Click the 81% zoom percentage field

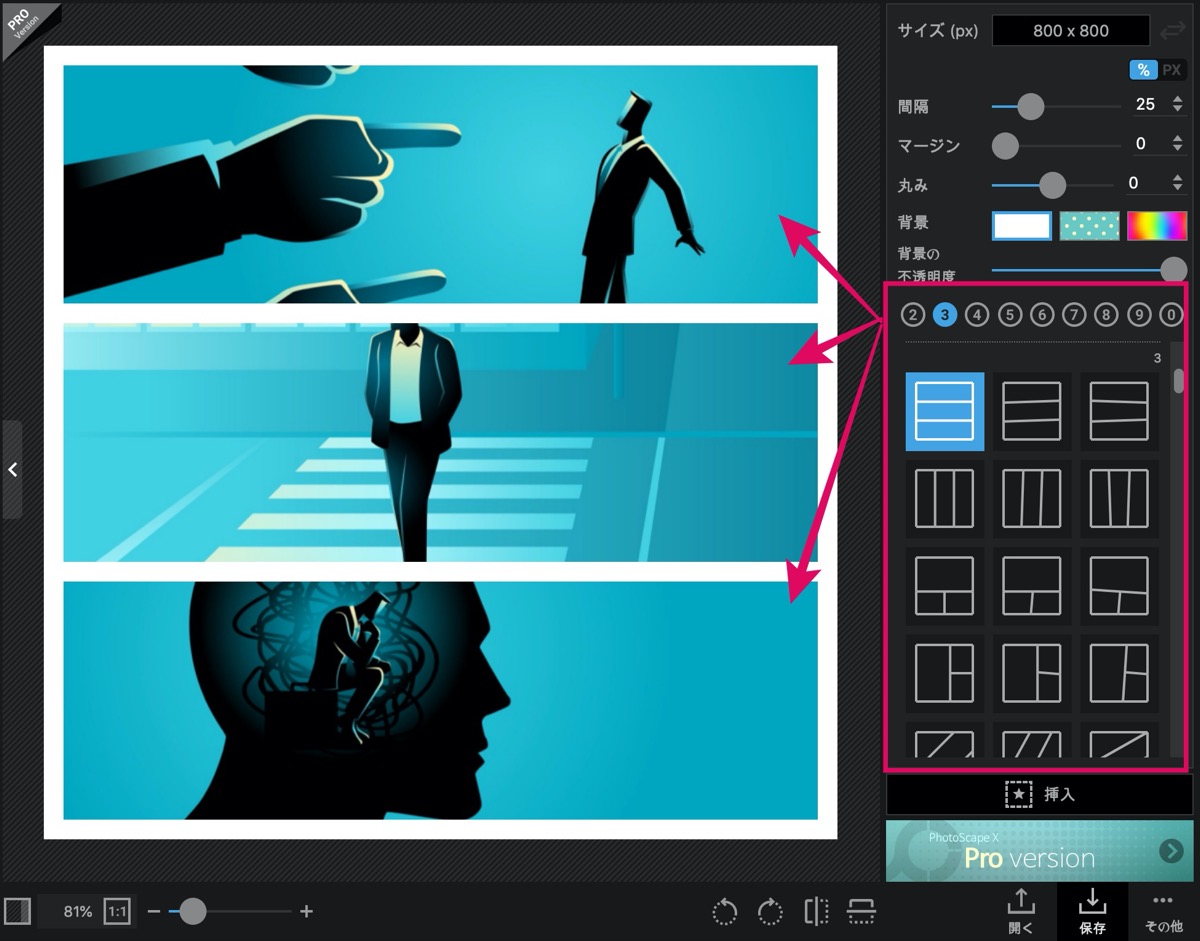(x=77, y=911)
